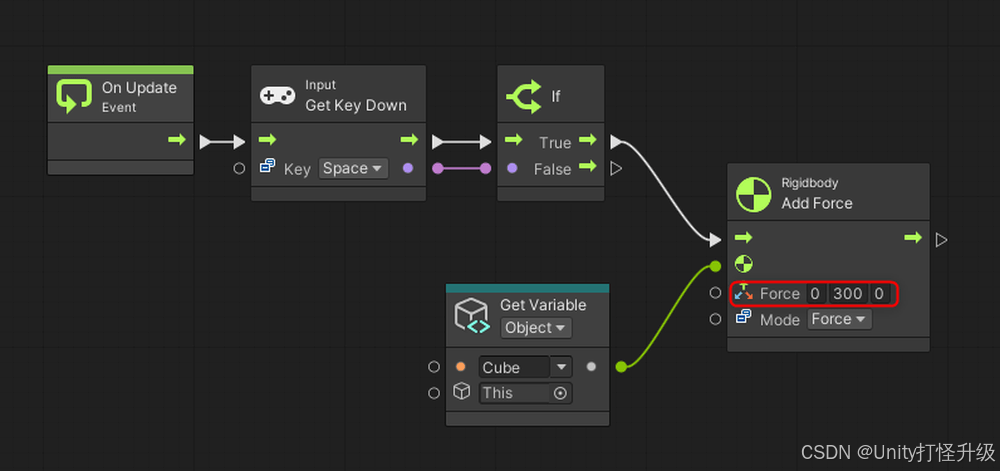This screenshot has height=471, width=1000.
Task: Click the Add Force flow output arrow
Action: 913,238
